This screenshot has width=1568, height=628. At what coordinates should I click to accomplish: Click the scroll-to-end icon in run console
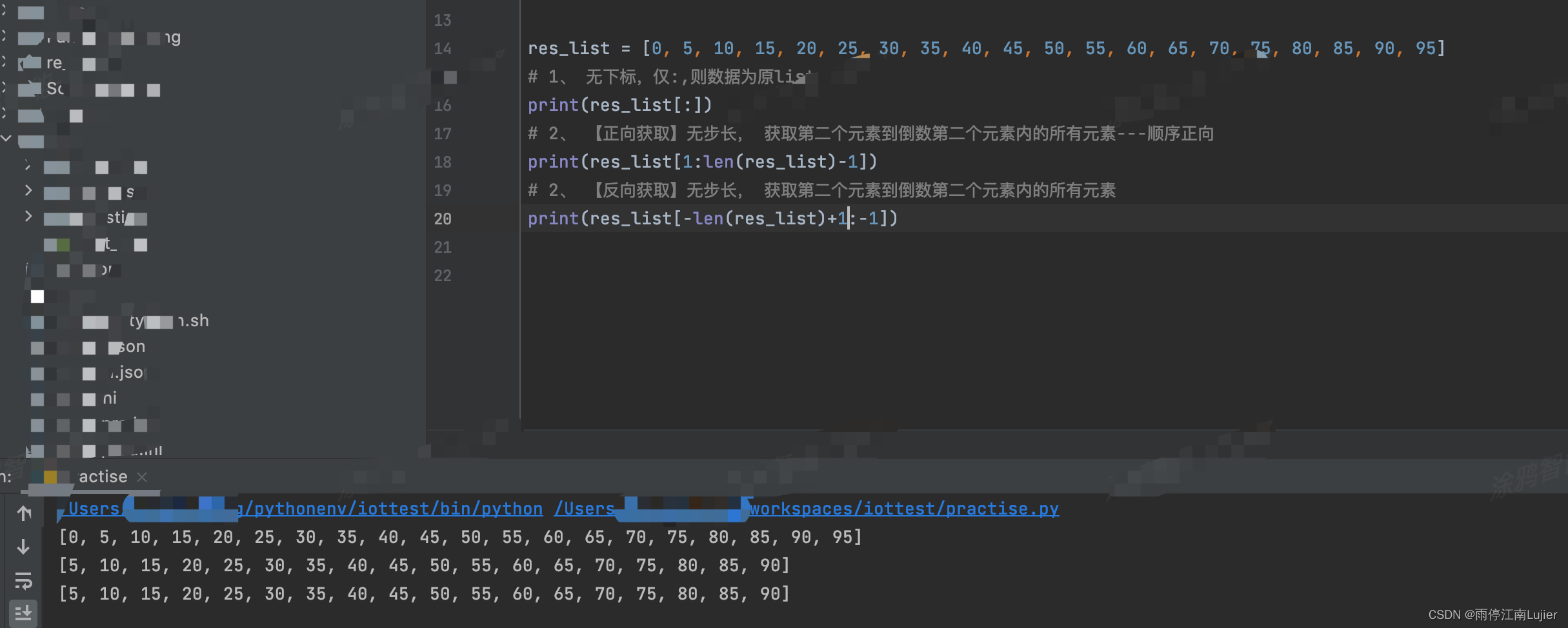[x=24, y=613]
